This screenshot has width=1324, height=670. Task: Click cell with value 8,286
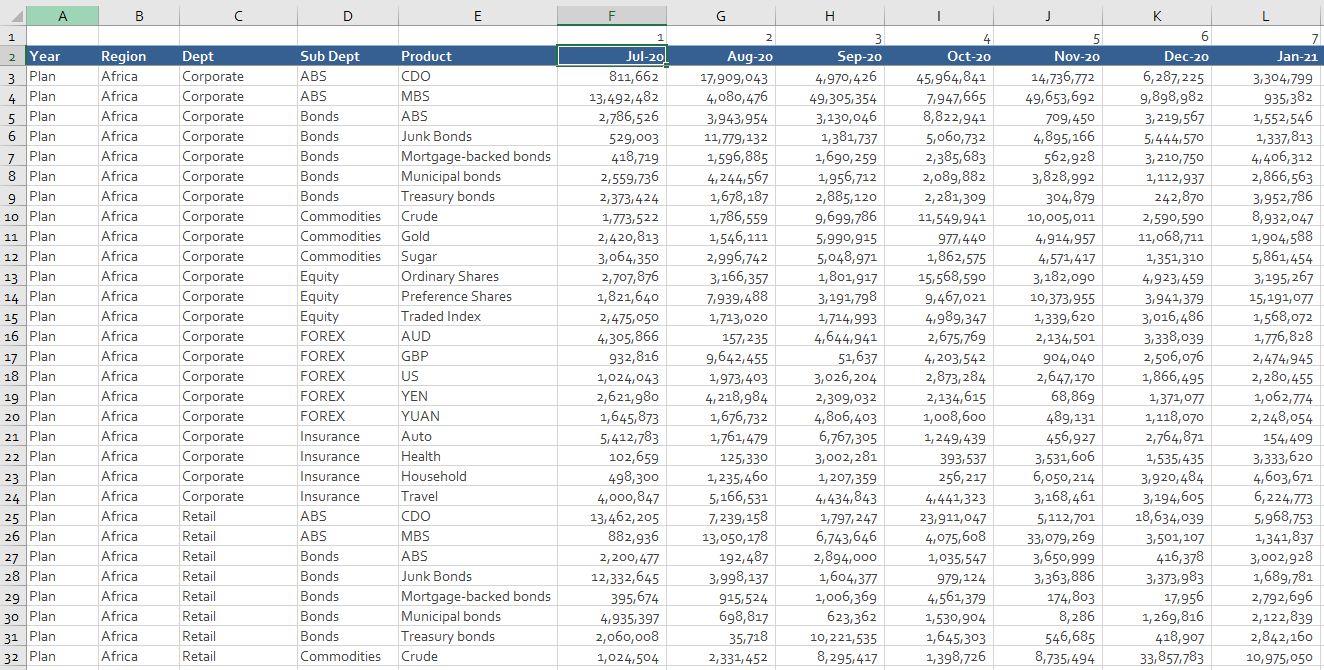point(1048,616)
